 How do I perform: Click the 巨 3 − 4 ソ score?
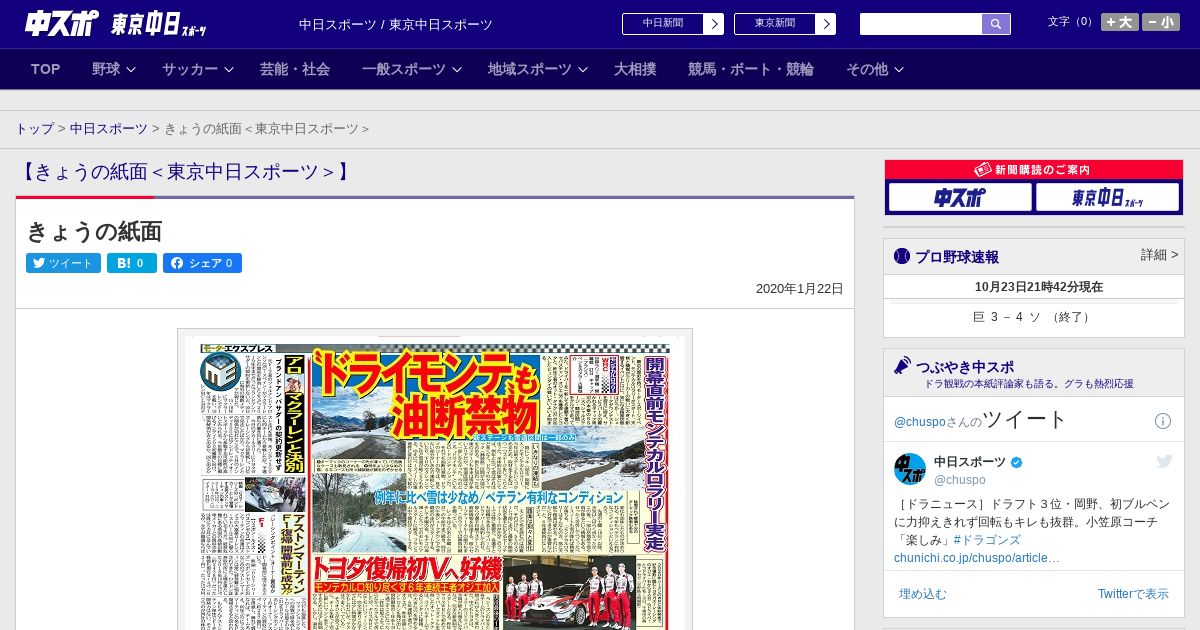point(1006,317)
